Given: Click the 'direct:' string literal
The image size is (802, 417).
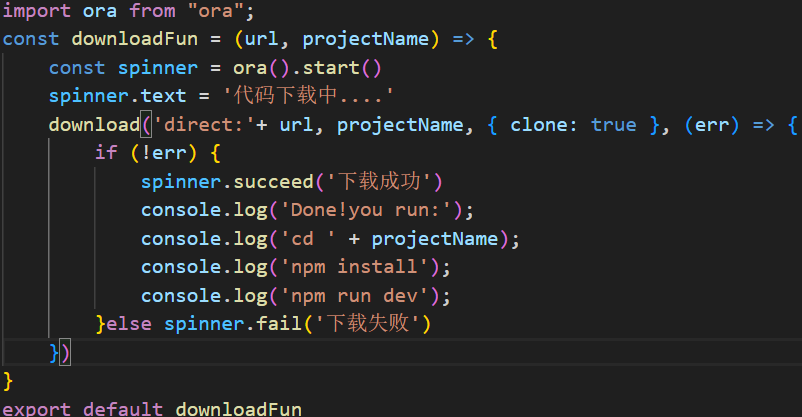Looking at the screenshot, I should click(204, 125).
